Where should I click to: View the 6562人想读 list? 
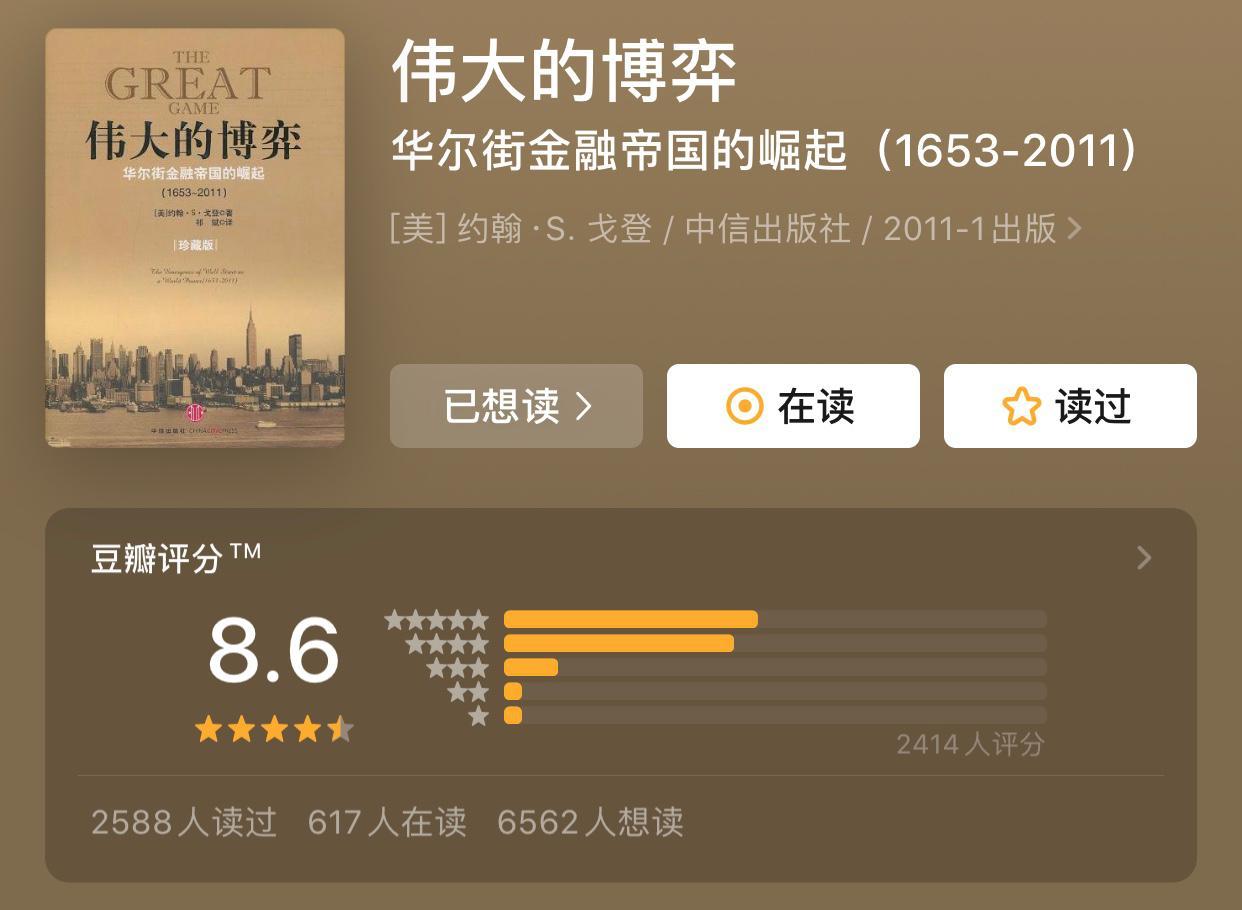click(x=590, y=822)
